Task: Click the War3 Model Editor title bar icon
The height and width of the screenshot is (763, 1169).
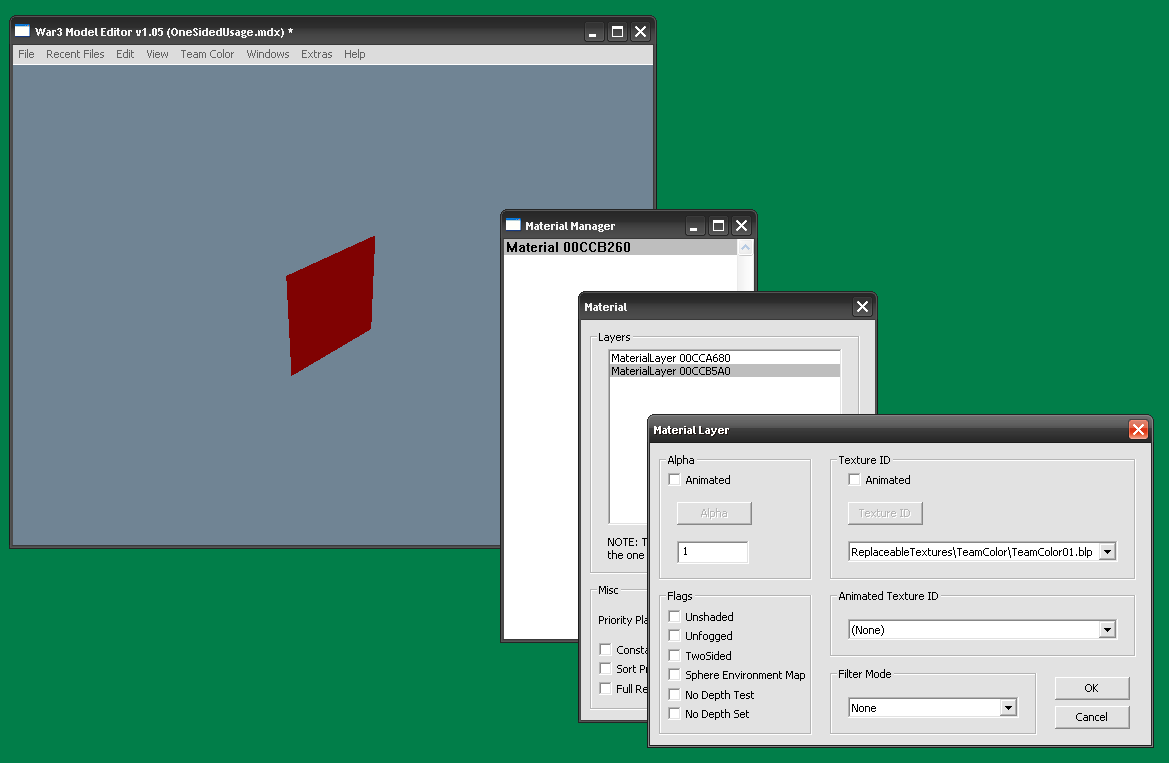Action: coord(22,31)
